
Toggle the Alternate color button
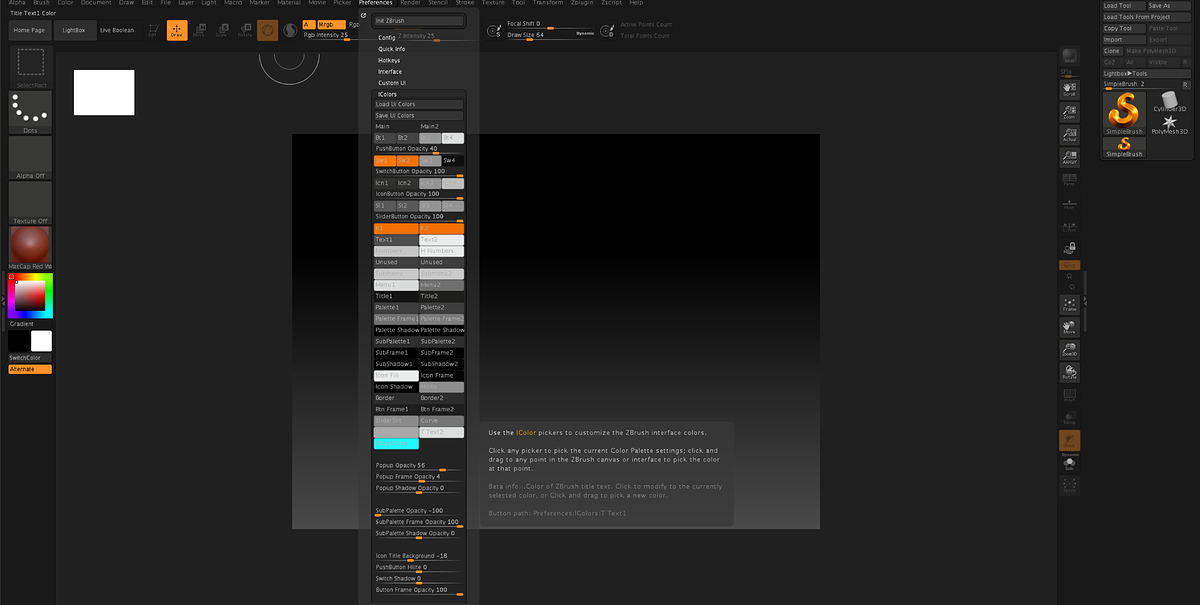[30, 369]
